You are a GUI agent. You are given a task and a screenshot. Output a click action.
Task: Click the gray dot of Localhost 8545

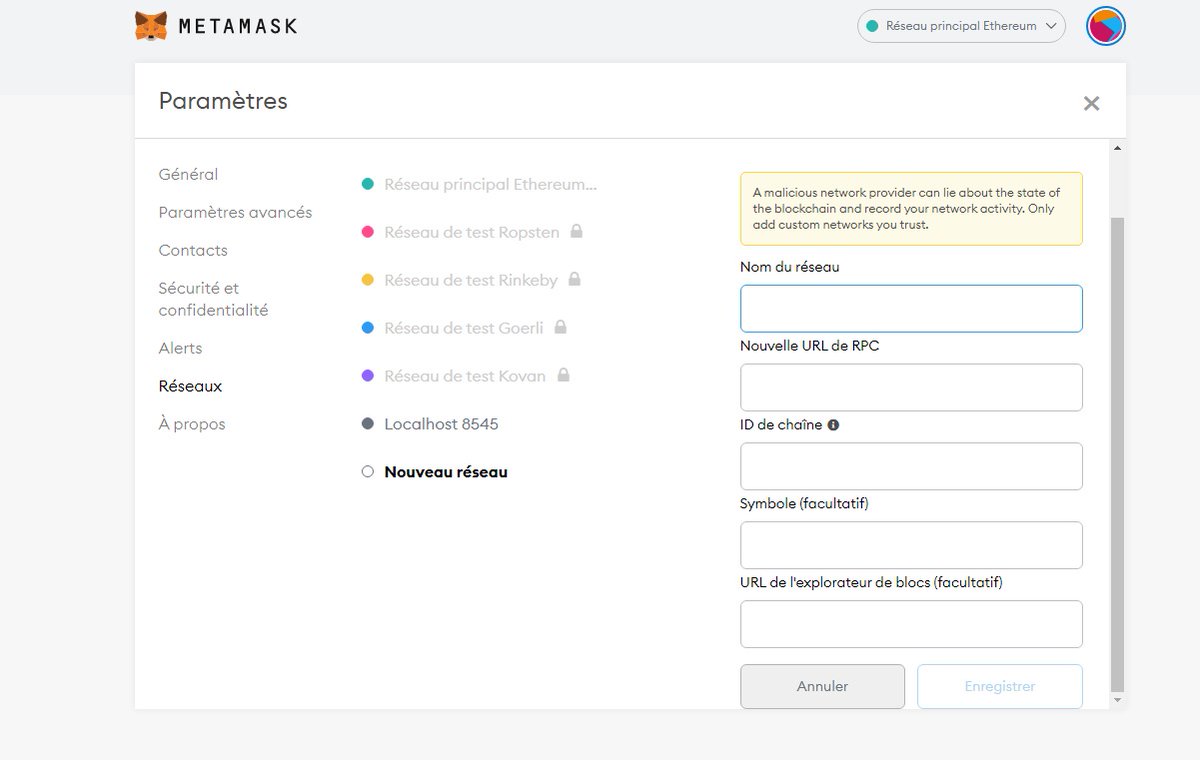pyautogui.click(x=367, y=424)
